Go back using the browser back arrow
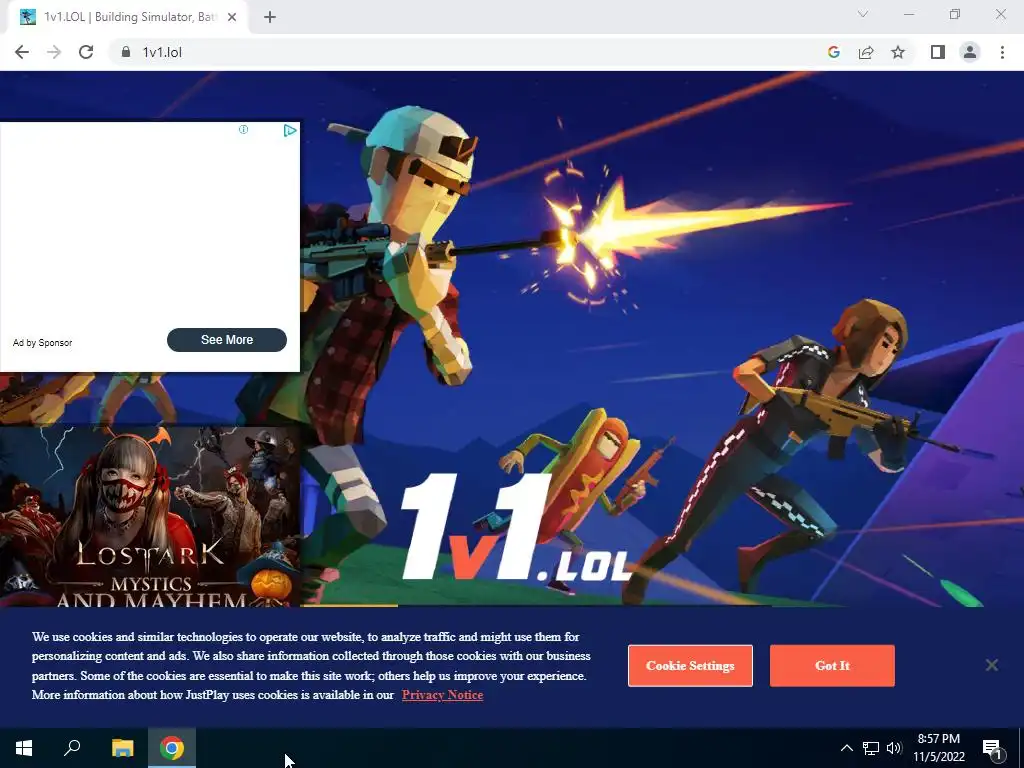 [22, 52]
